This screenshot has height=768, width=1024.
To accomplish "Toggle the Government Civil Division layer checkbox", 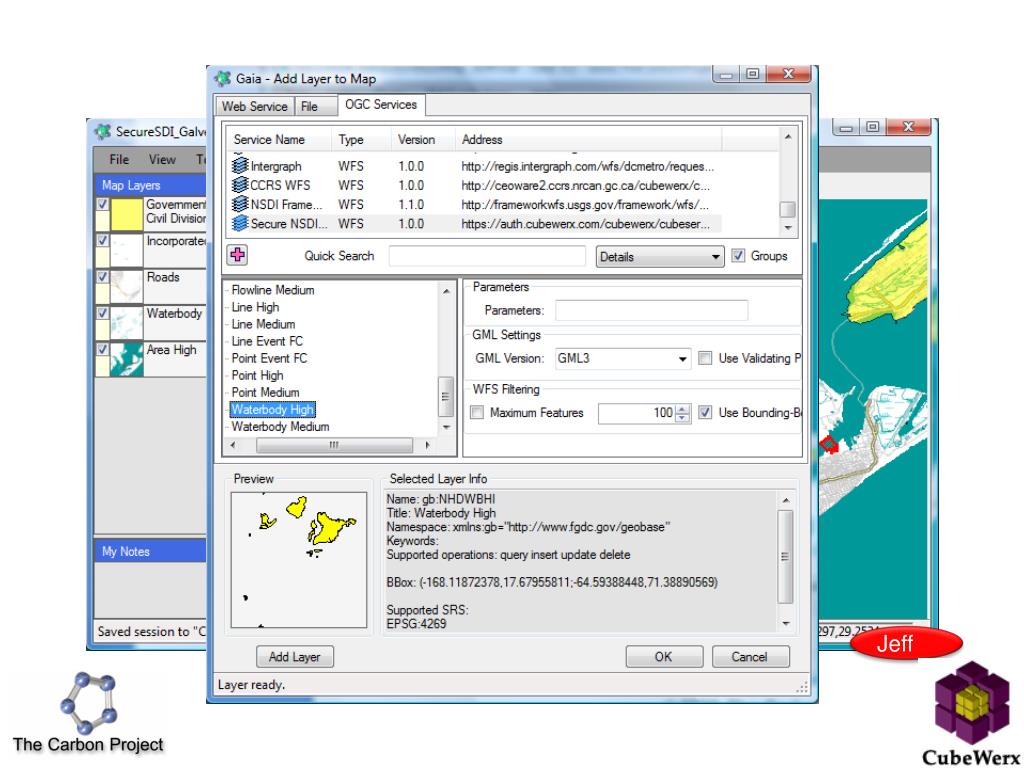I will point(103,204).
